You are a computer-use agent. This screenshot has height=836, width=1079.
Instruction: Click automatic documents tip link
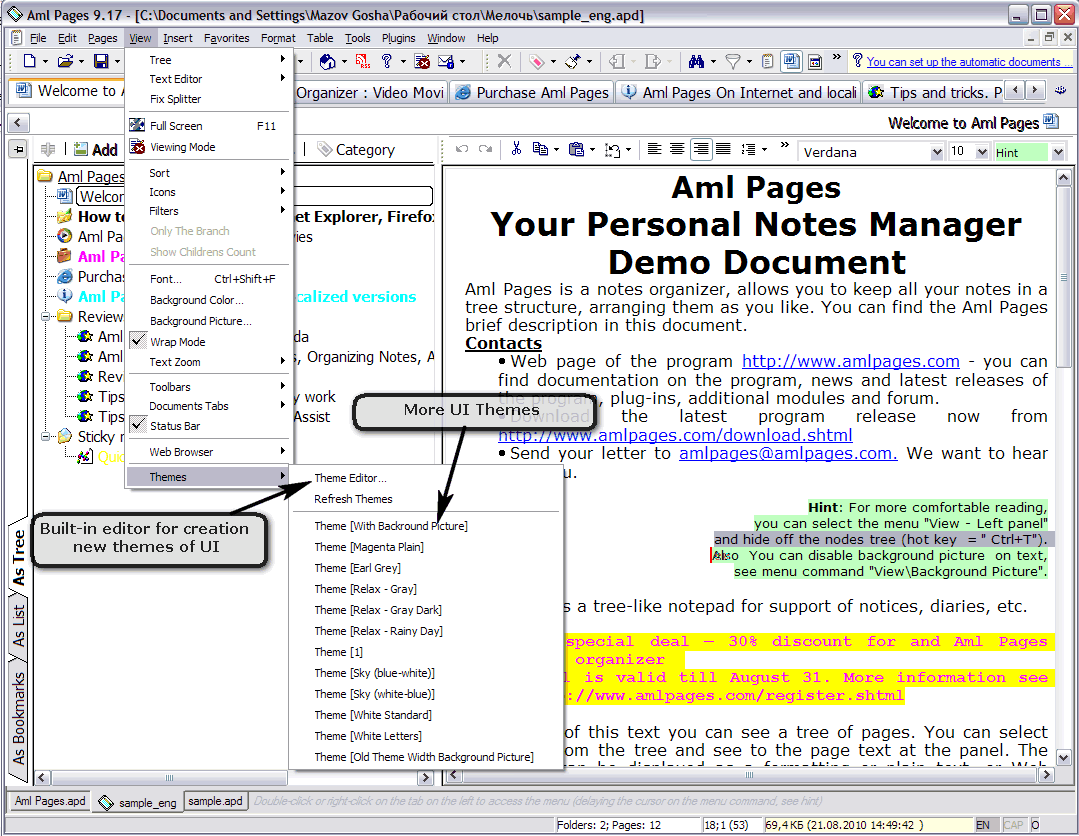pyautogui.click(x=968, y=62)
